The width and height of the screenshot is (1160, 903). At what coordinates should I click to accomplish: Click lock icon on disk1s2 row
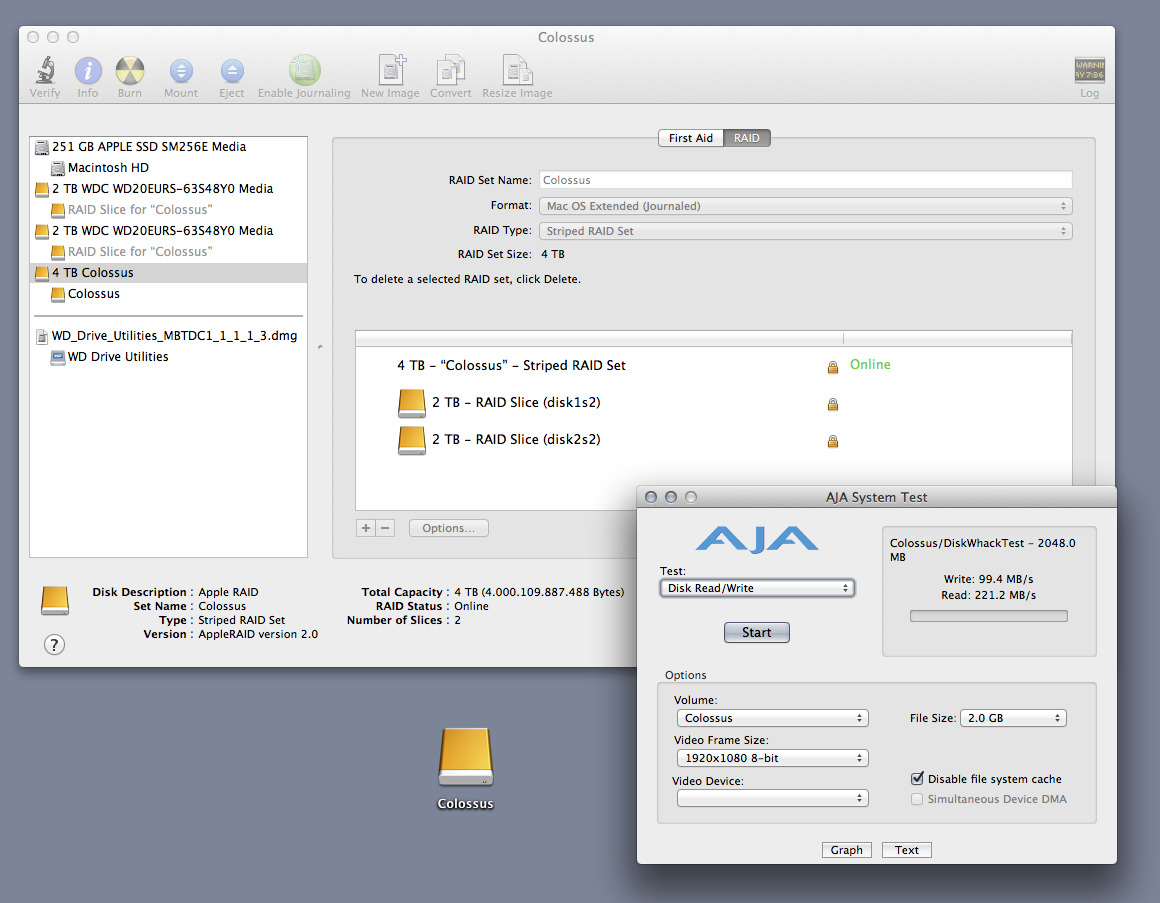[x=833, y=404]
